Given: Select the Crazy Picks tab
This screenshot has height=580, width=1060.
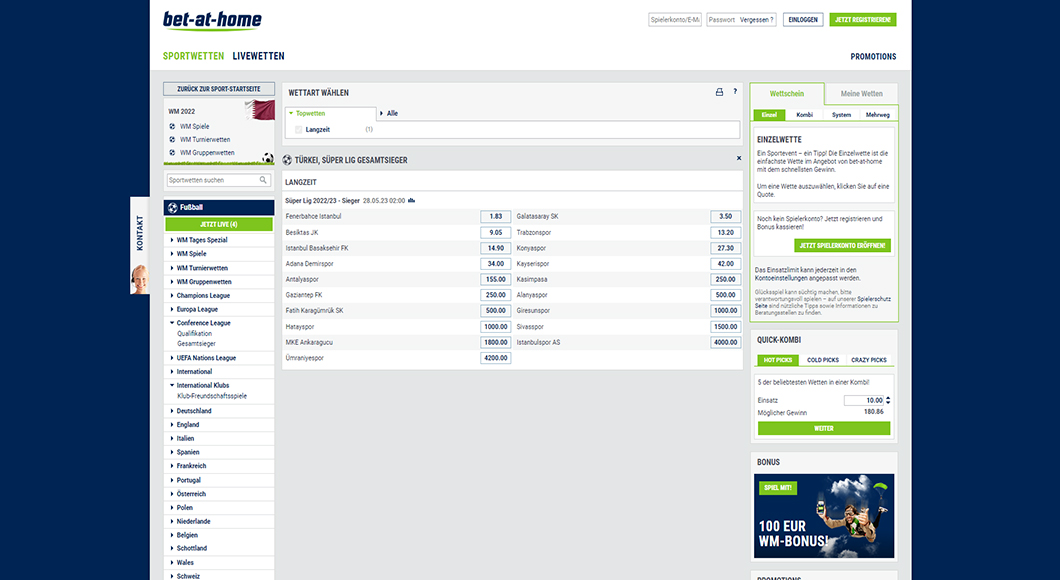Looking at the screenshot, I should tap(869, 360).
